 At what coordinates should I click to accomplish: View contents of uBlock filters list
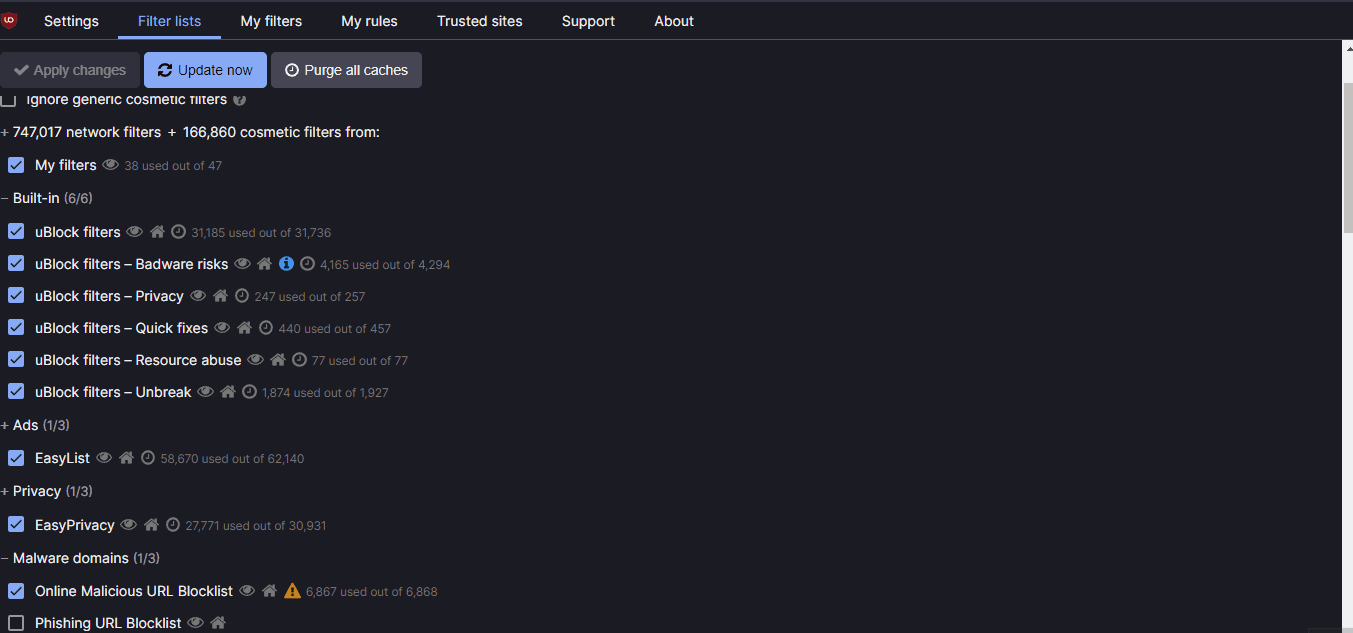tap(134, 231)
